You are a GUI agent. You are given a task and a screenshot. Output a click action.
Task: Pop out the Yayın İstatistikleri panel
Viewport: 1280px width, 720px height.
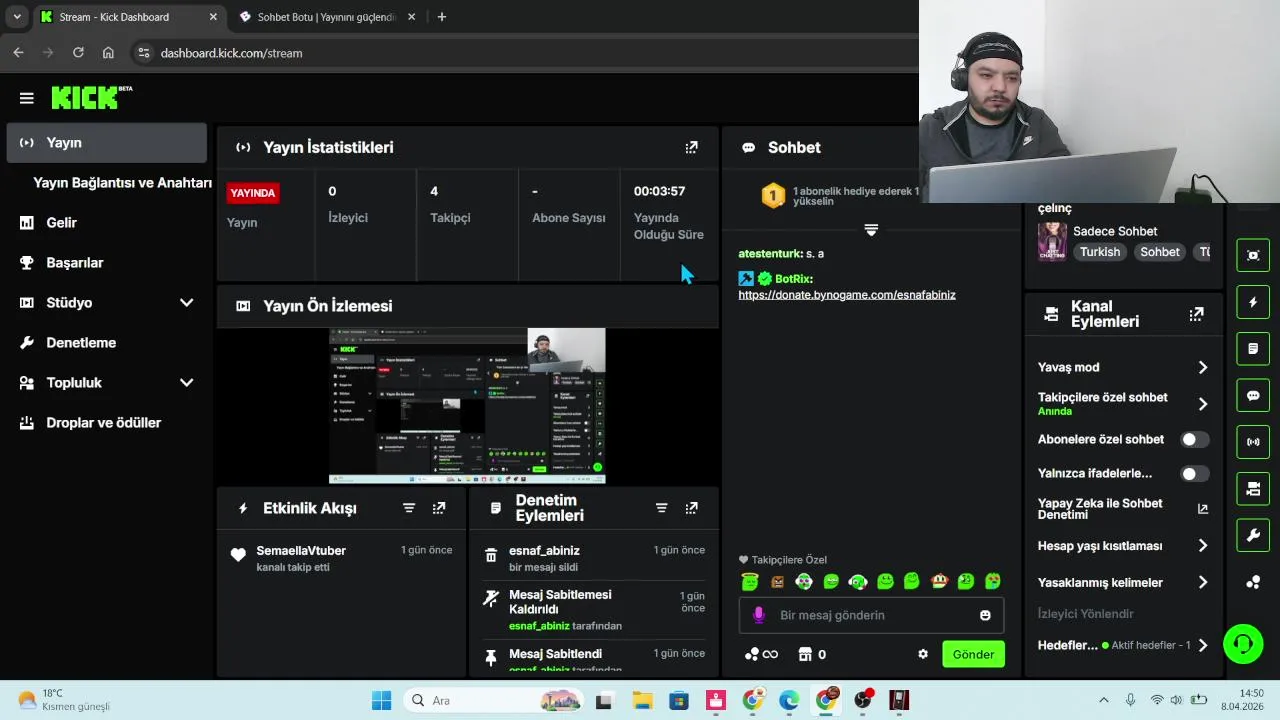point(691,147)
